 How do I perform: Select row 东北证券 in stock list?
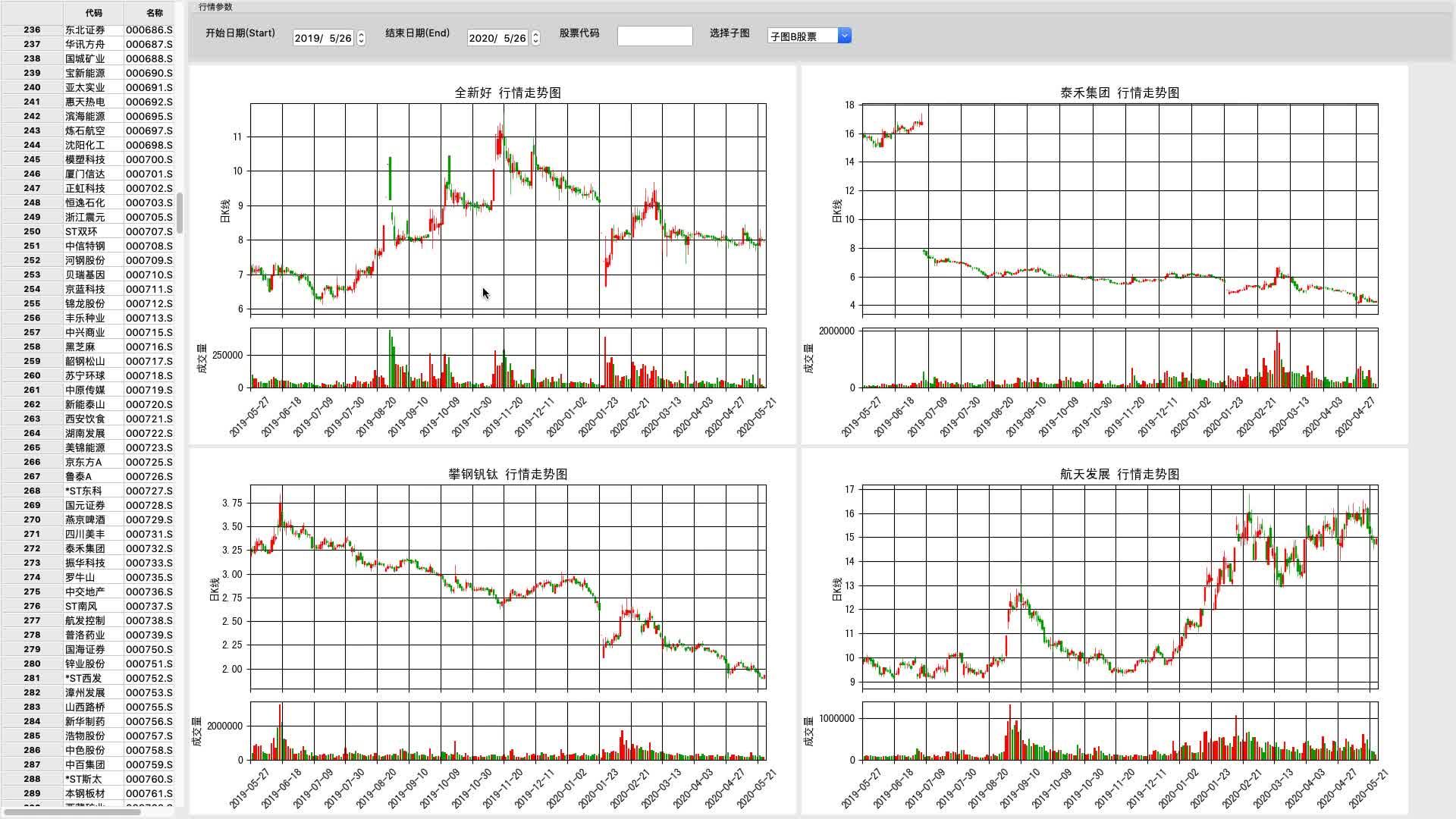click(87, 30)
